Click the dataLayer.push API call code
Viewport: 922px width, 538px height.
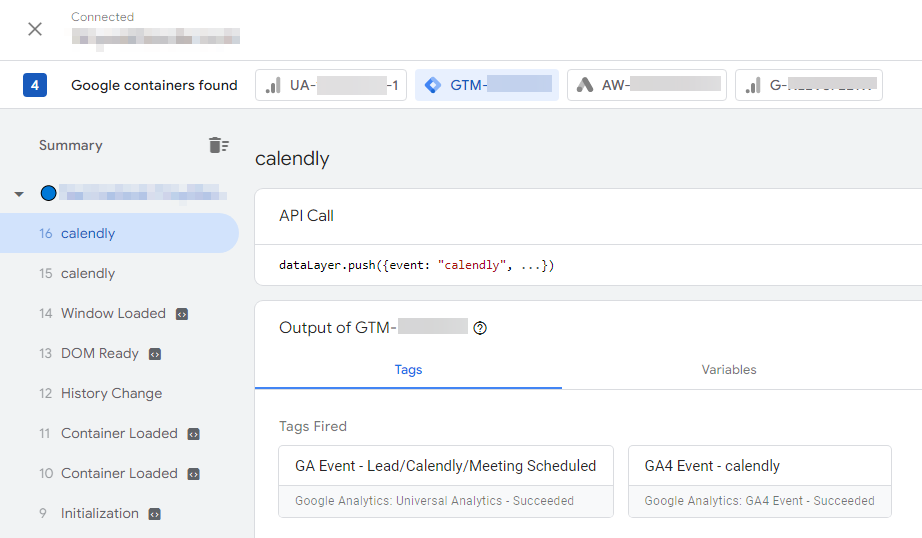416,265
